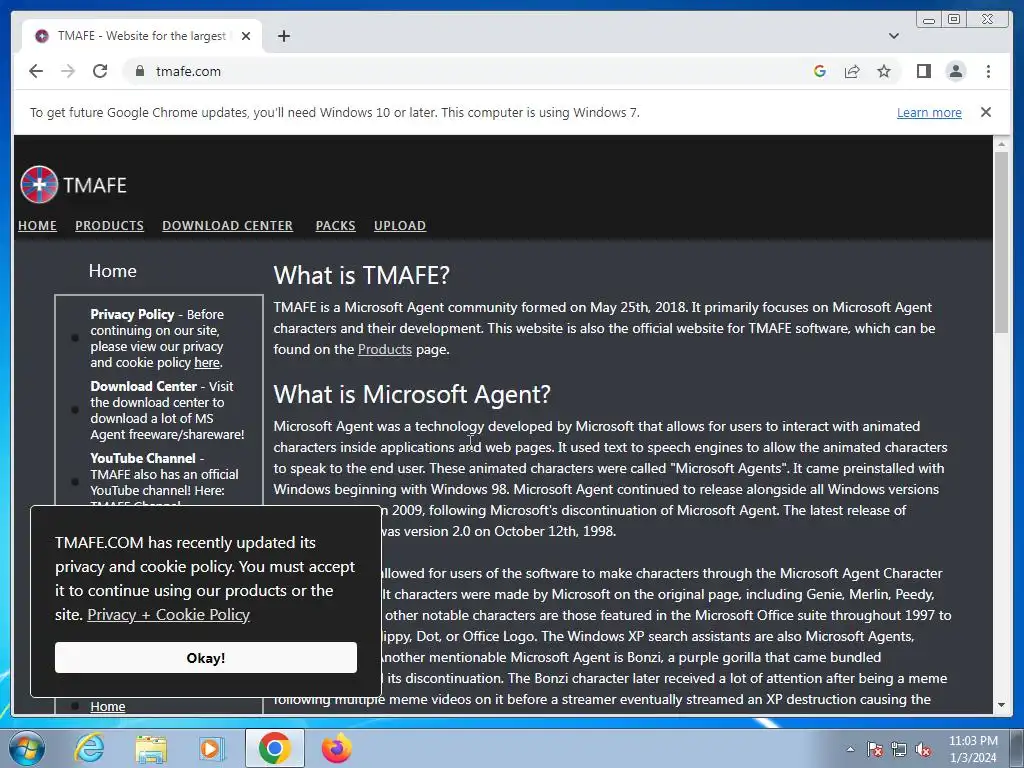Open the DOWNLOAD CENTER menu item
Image resolution: width=1024 pixels, height=768 pixels.
click(x=227, y=225)
